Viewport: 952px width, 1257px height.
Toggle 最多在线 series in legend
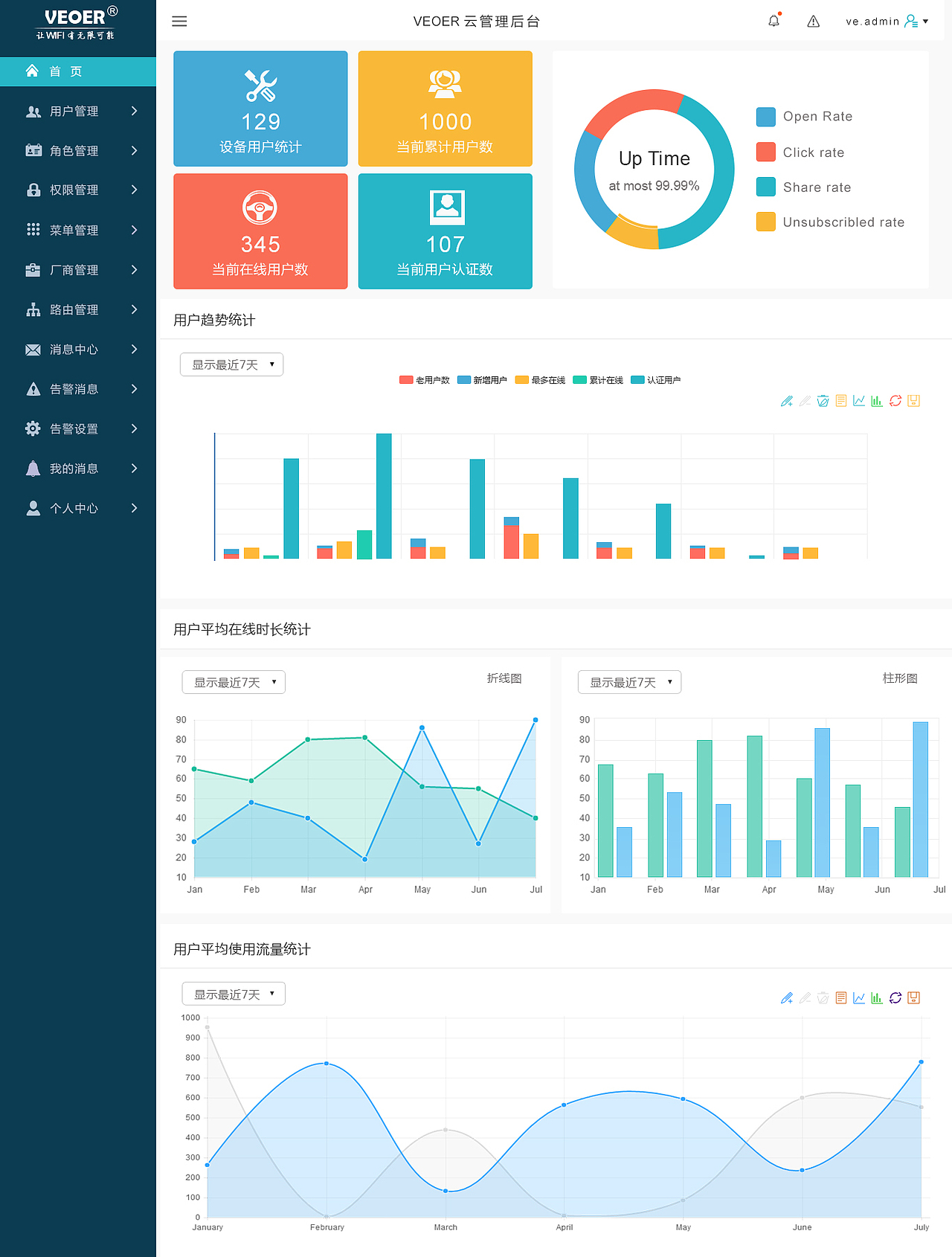point(540,380)
